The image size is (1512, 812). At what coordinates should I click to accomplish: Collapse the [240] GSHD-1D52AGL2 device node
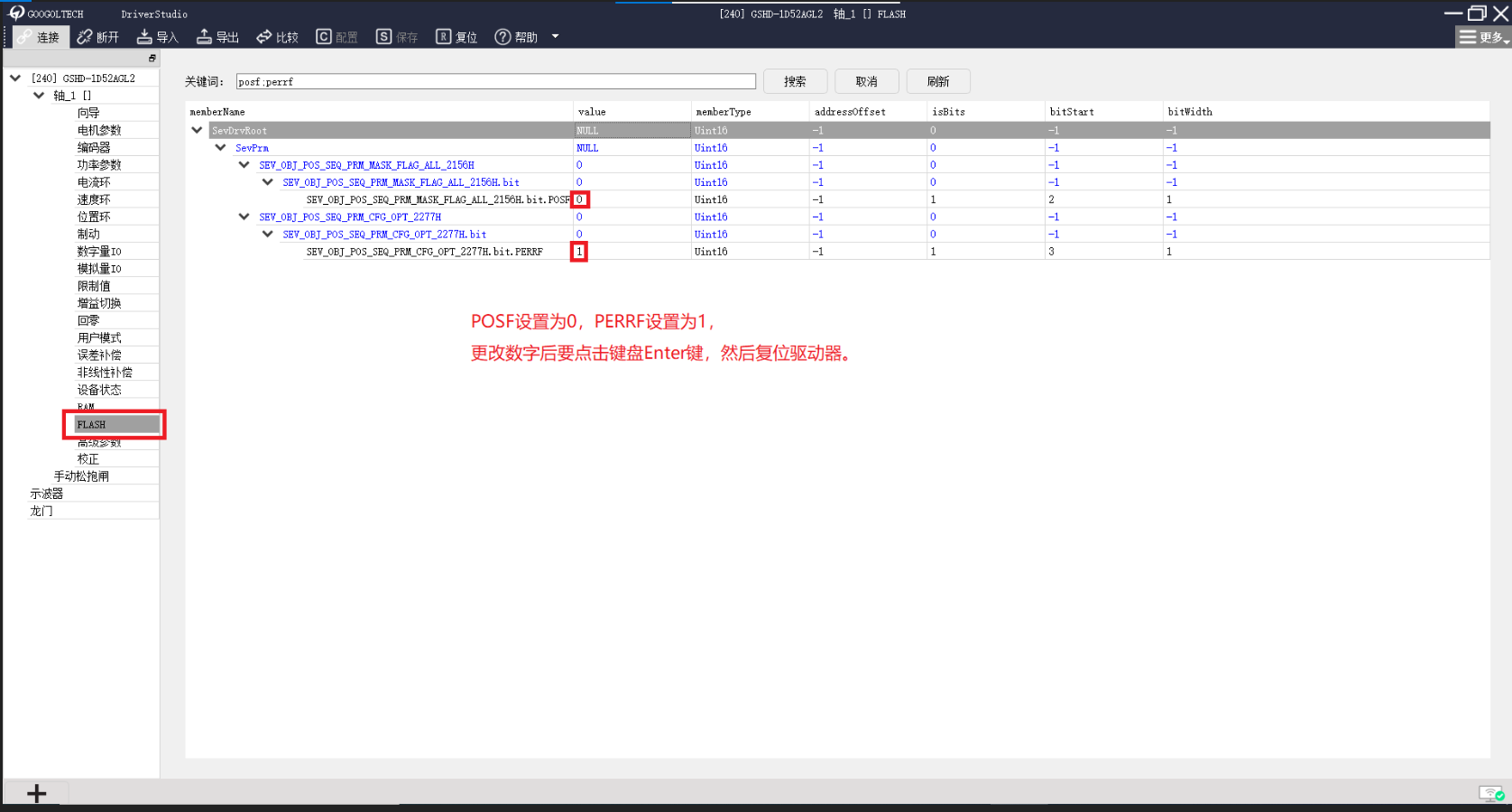15,78
